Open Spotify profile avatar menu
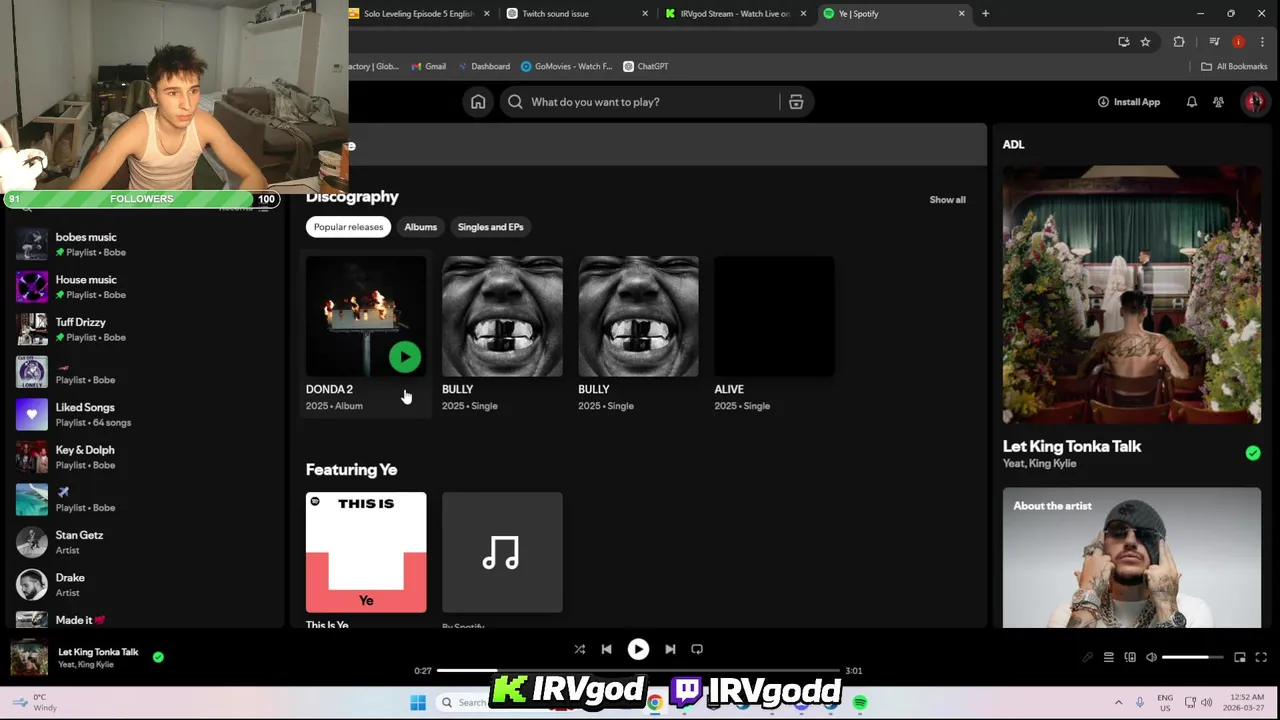 pyautogui.click(x=1254, y=101)
